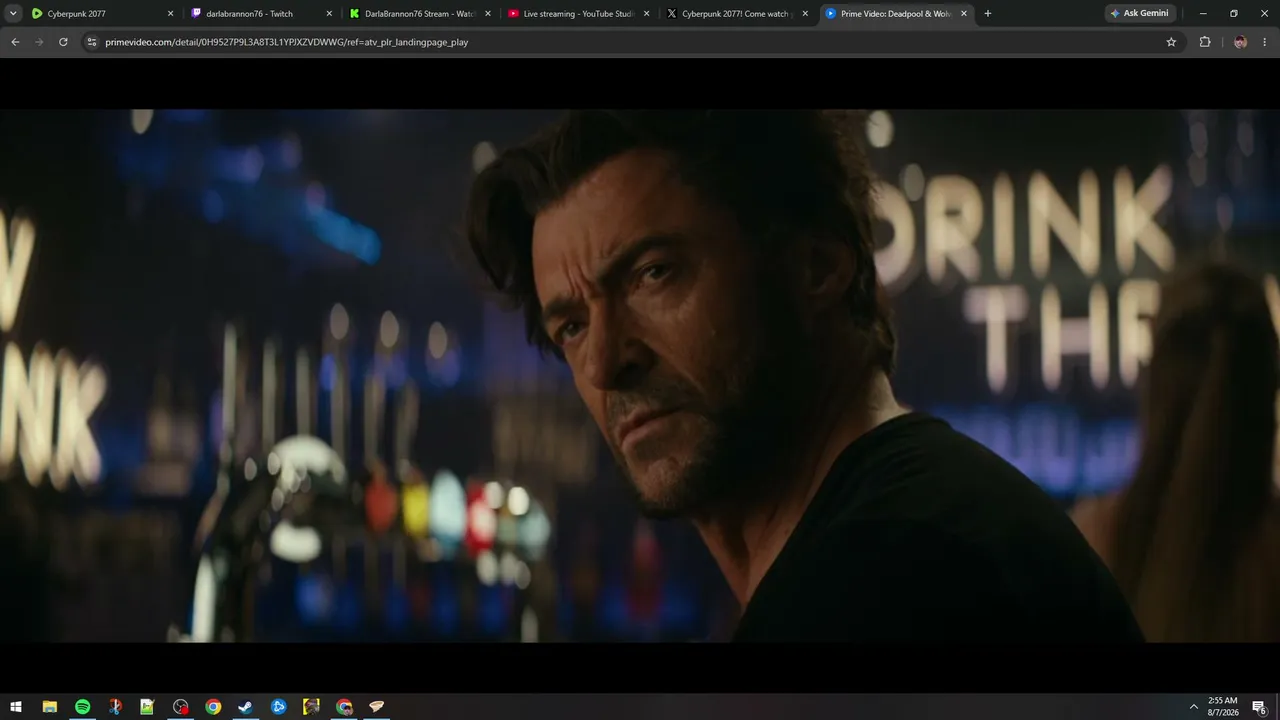Open the Chrome icon with profile photo on the taskbar
Image resolution: width=1280 pixels, height=720 pixels.
tap(344, 707)
